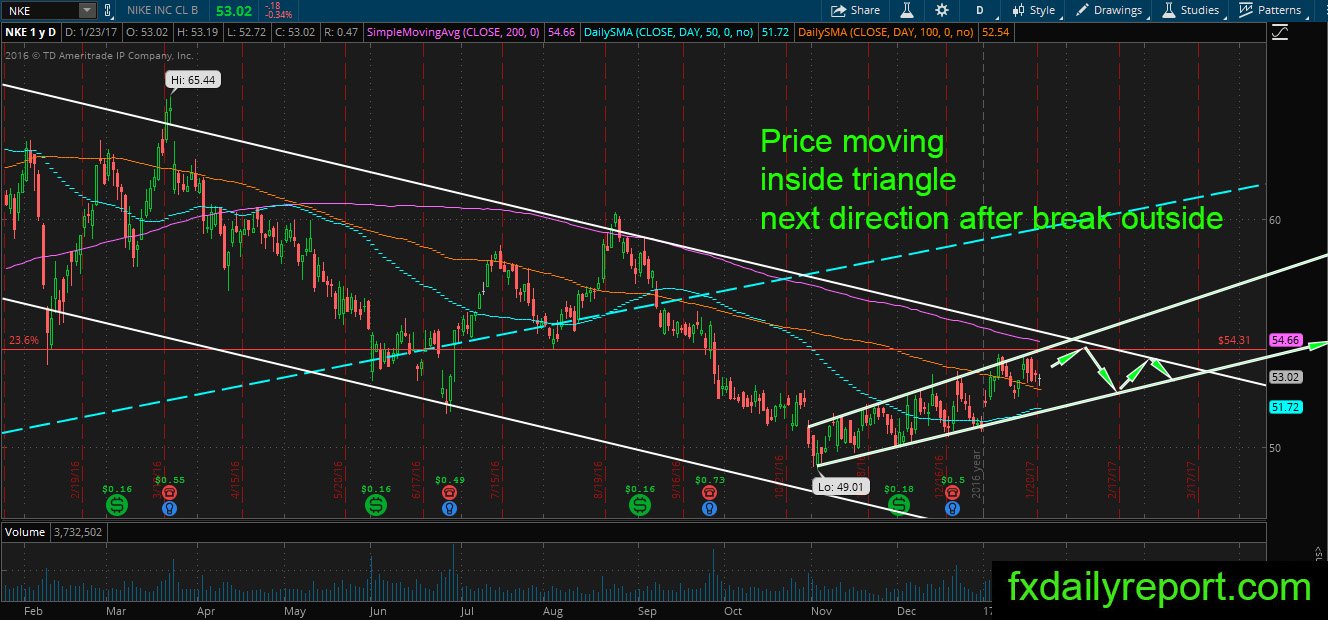Click the 53.02 current price tag
This screenshot has height=620, width=1328.
pyautogui.click(x=1284, y=377)
